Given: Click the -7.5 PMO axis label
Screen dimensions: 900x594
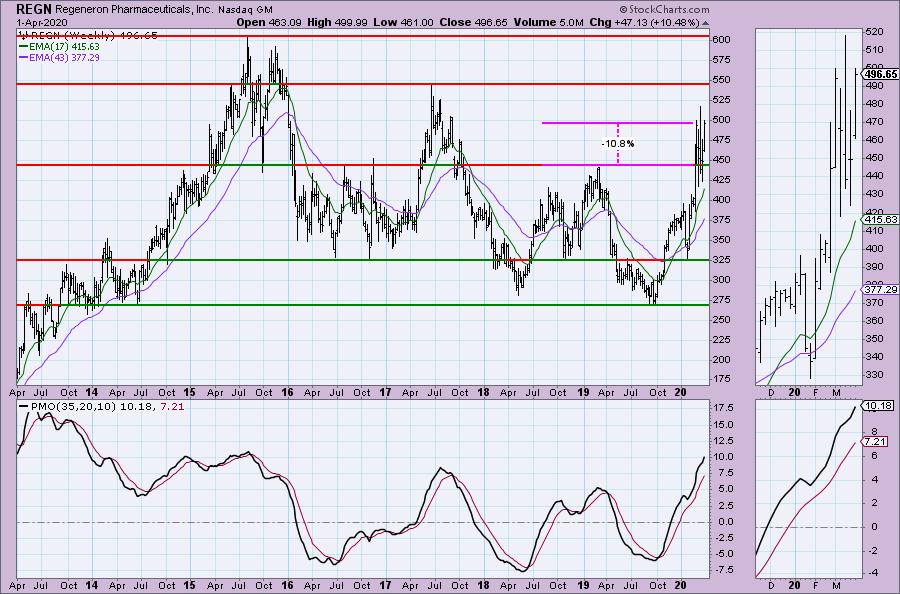Looking at the screenshot, I should point(723,570).
